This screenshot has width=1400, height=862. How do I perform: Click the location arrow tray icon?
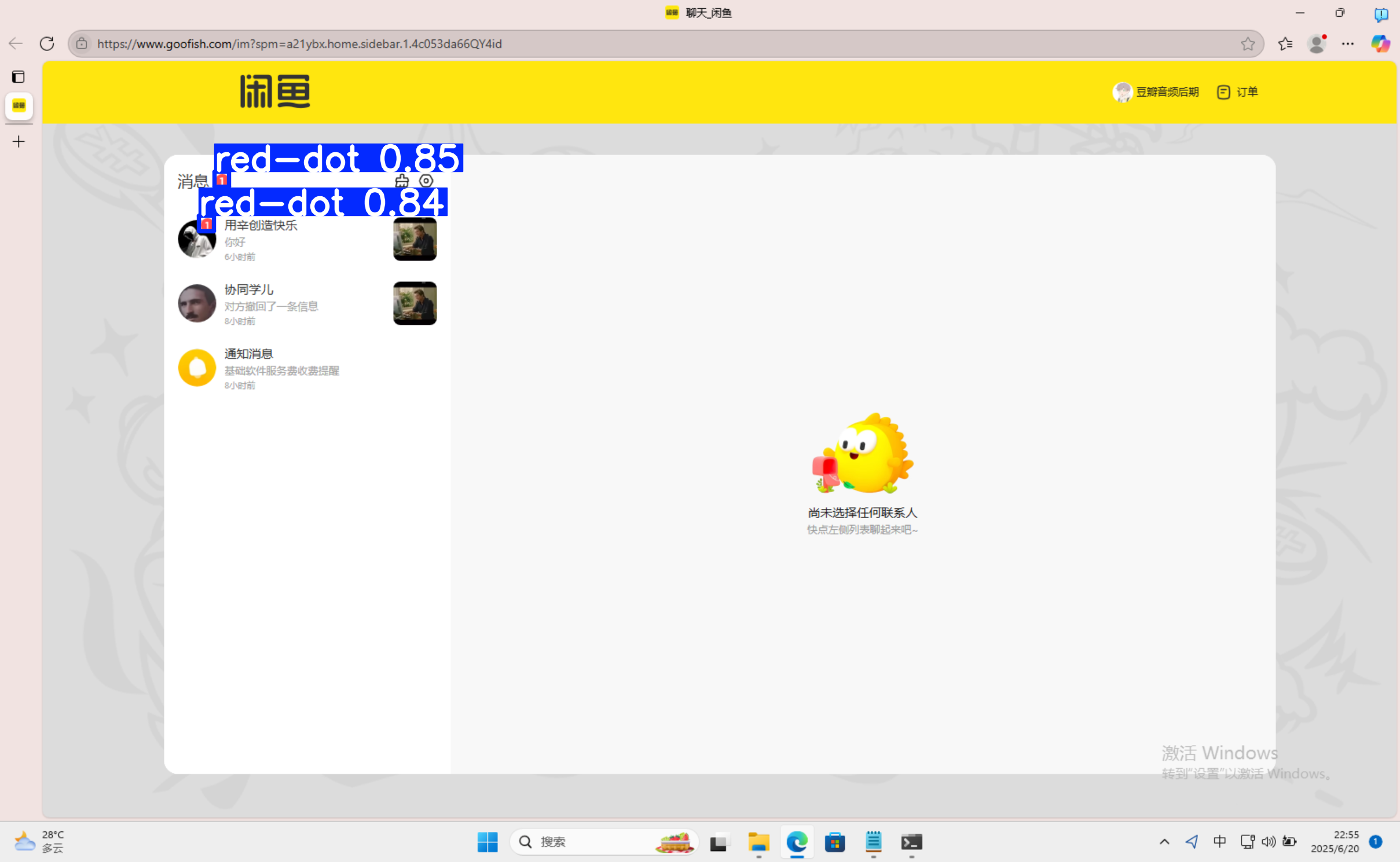1192,841
